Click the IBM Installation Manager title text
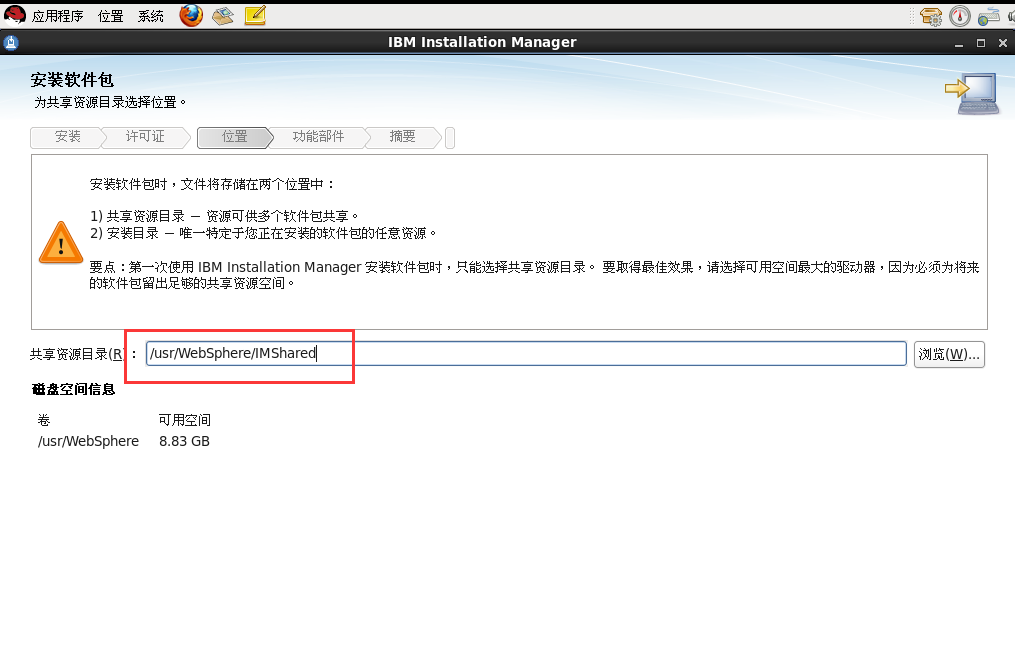Viewport: 1015px width, 648px height. [482, 42]
